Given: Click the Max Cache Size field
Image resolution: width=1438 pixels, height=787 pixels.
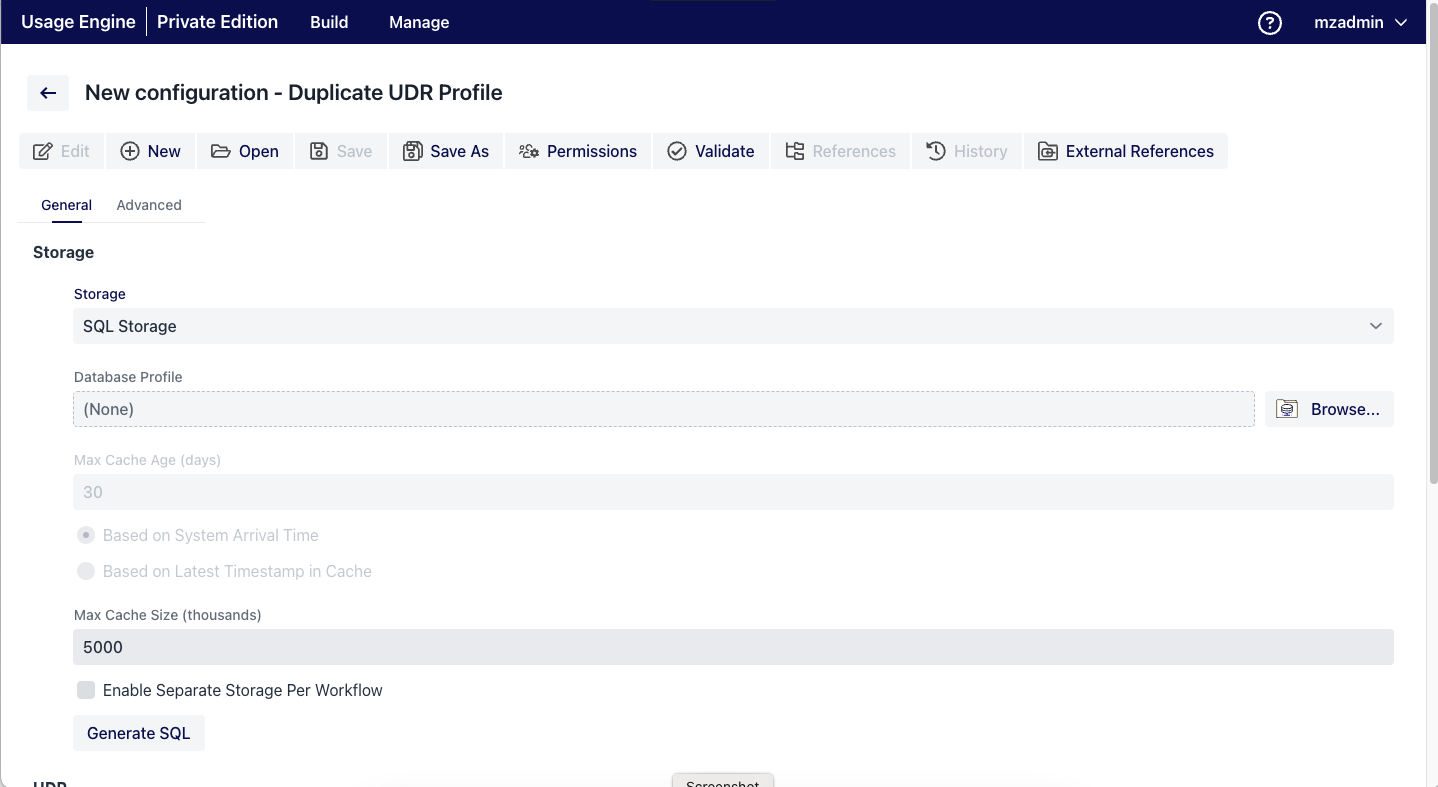Looking at the screenshot, I should coord(732,647).
